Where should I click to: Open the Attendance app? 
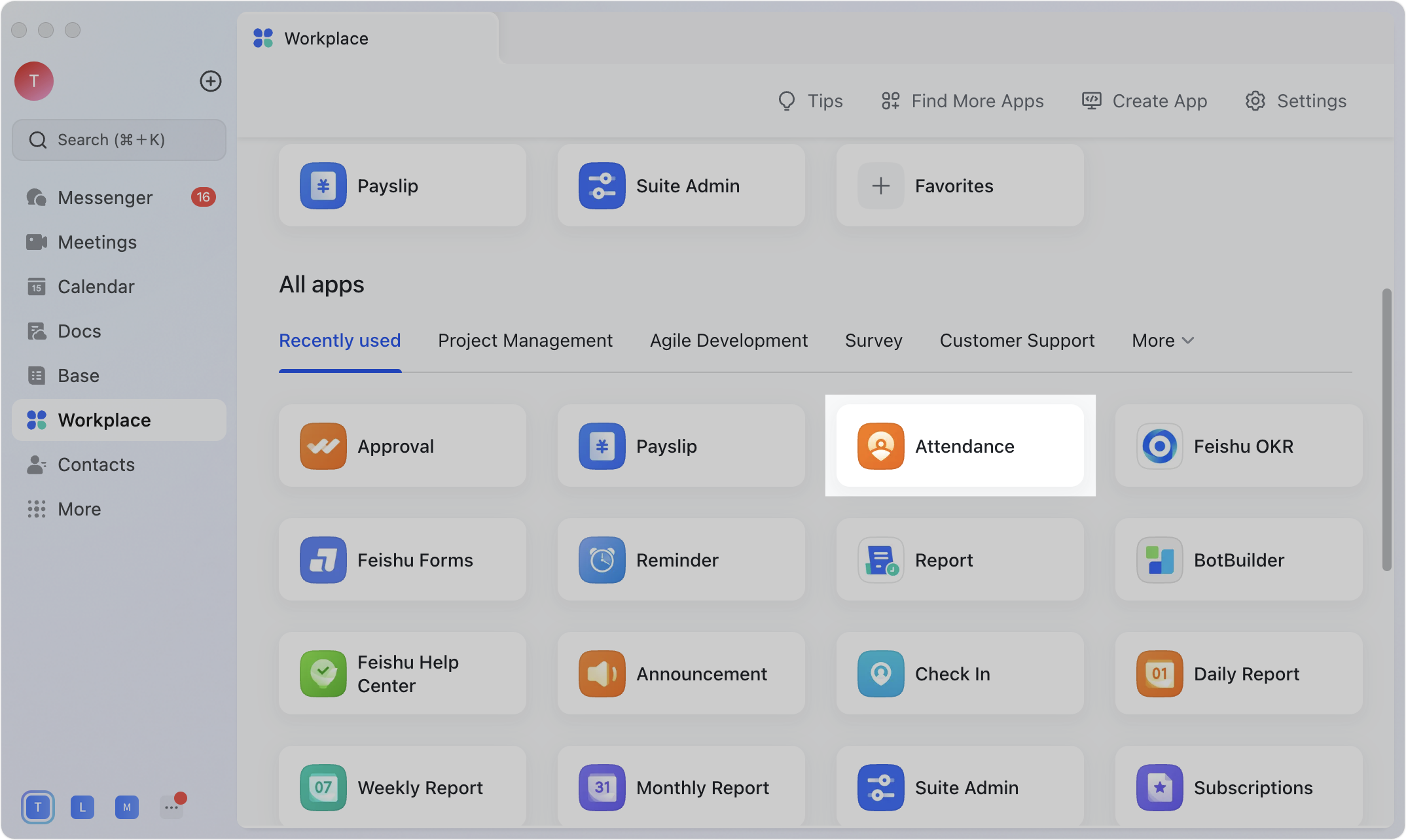[959, 446]
